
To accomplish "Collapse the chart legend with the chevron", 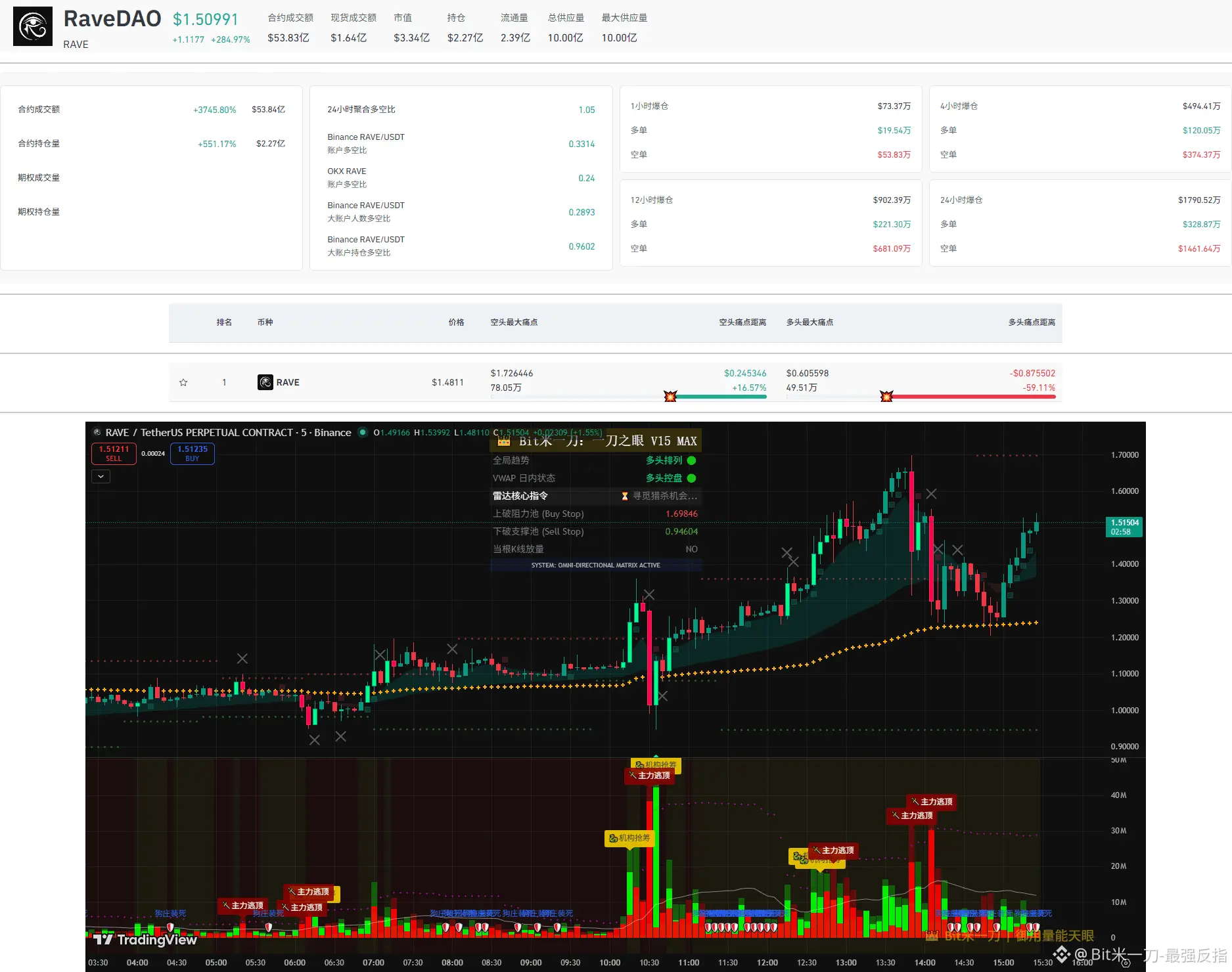I will coord(101,476).
